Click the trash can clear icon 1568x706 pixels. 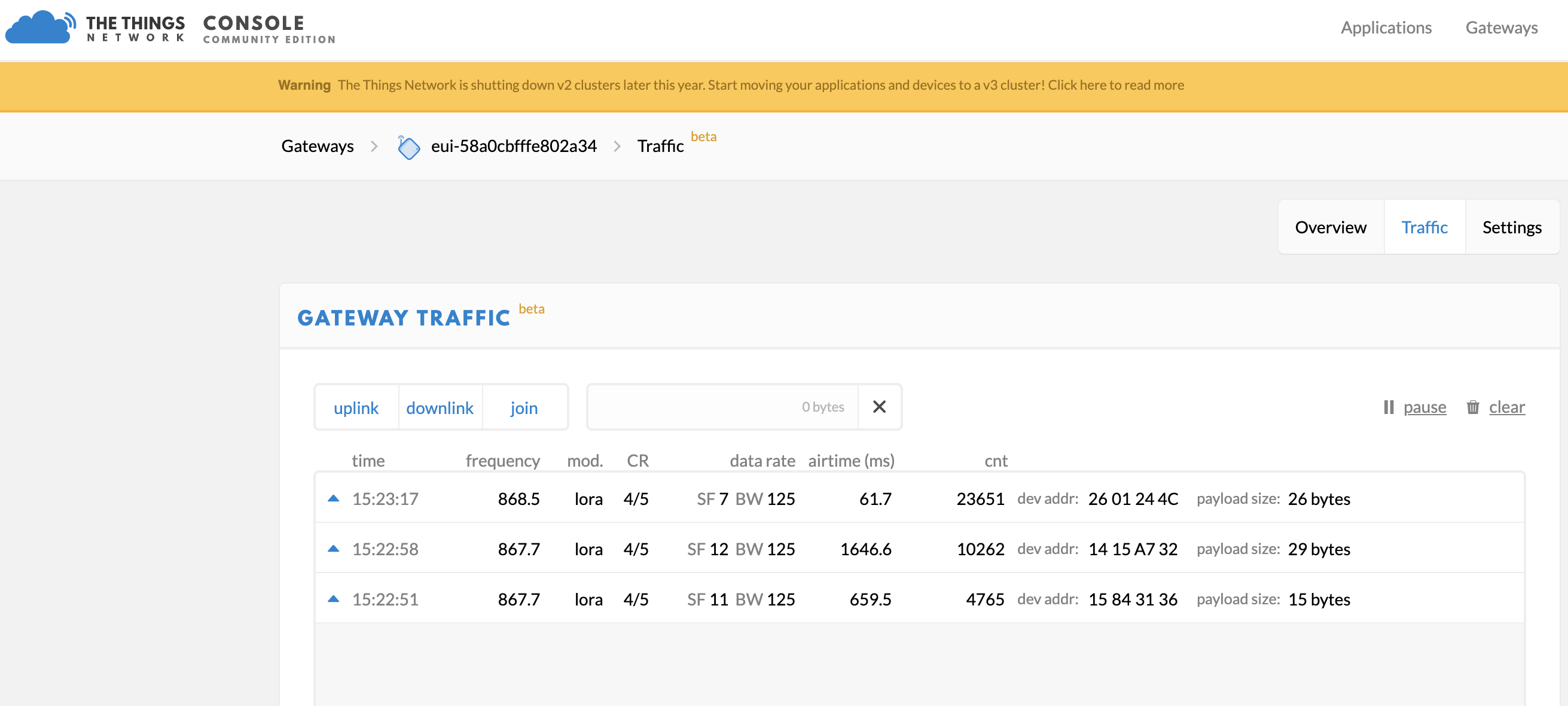pos(1472,407)
